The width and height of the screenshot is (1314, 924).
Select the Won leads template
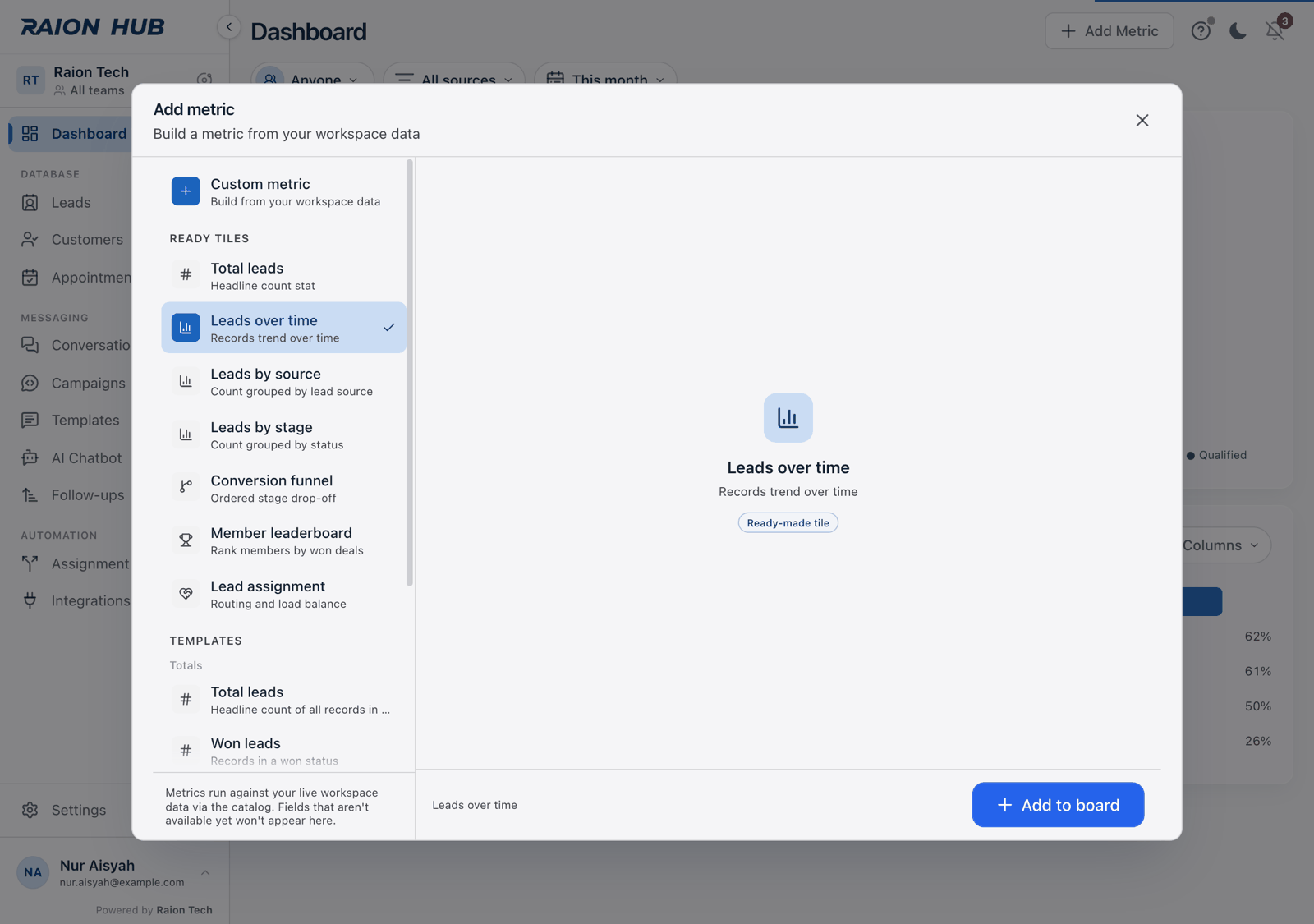pos(284,751)
